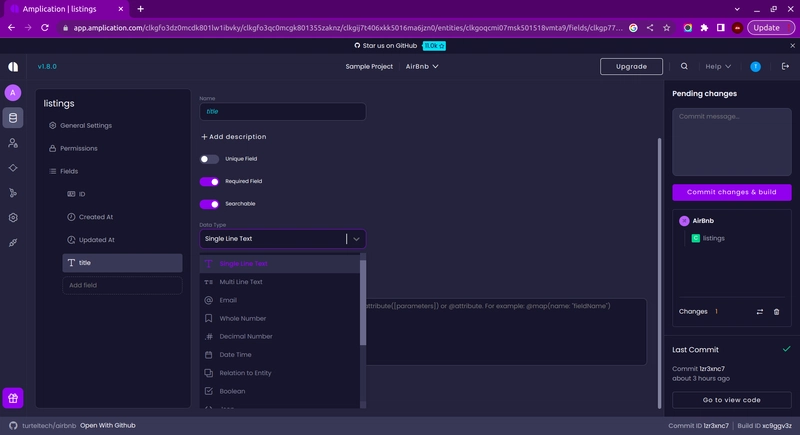Image resolution: width=800 pixels, height=435 pixels.
Task: Open the blue user profile avatar
Action: pyautogui.click(x=756, y=67)
